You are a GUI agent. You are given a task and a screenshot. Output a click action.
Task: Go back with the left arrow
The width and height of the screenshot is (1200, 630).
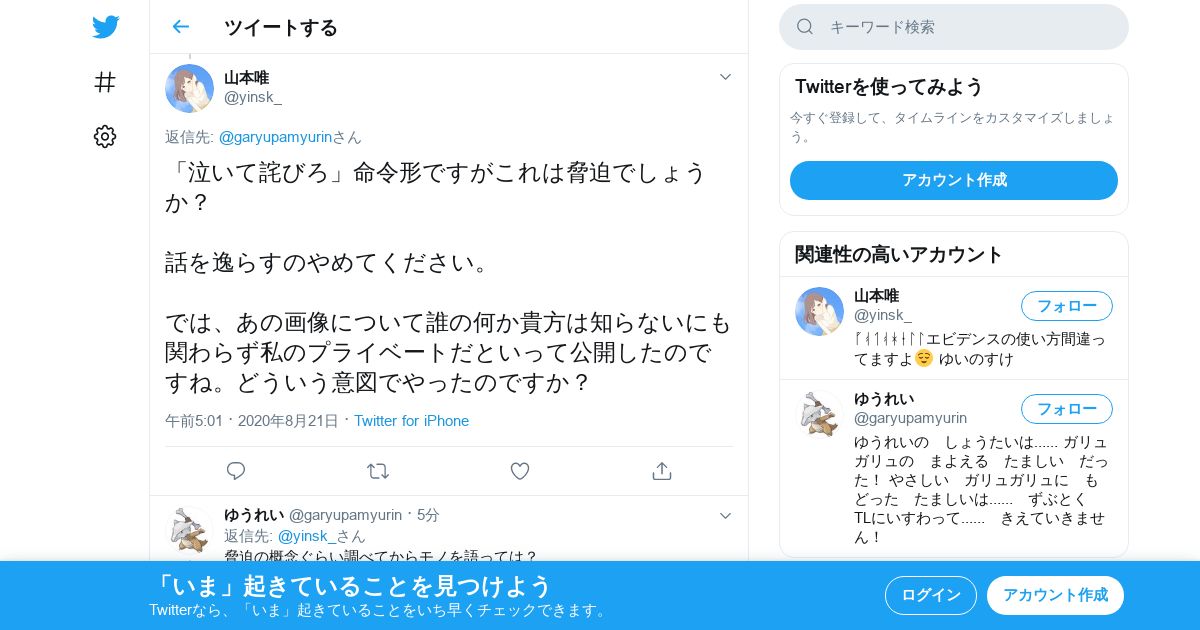(180, 27)
